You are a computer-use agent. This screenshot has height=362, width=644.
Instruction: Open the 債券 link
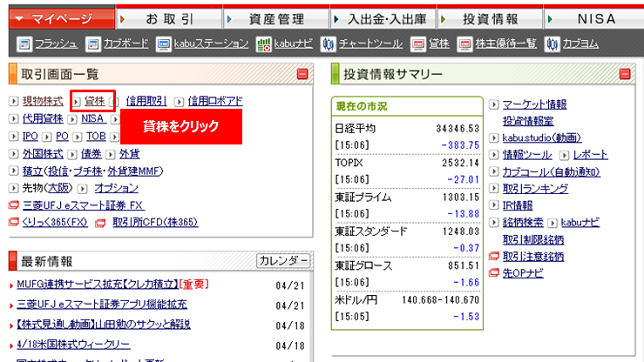(x=91, y=154)
